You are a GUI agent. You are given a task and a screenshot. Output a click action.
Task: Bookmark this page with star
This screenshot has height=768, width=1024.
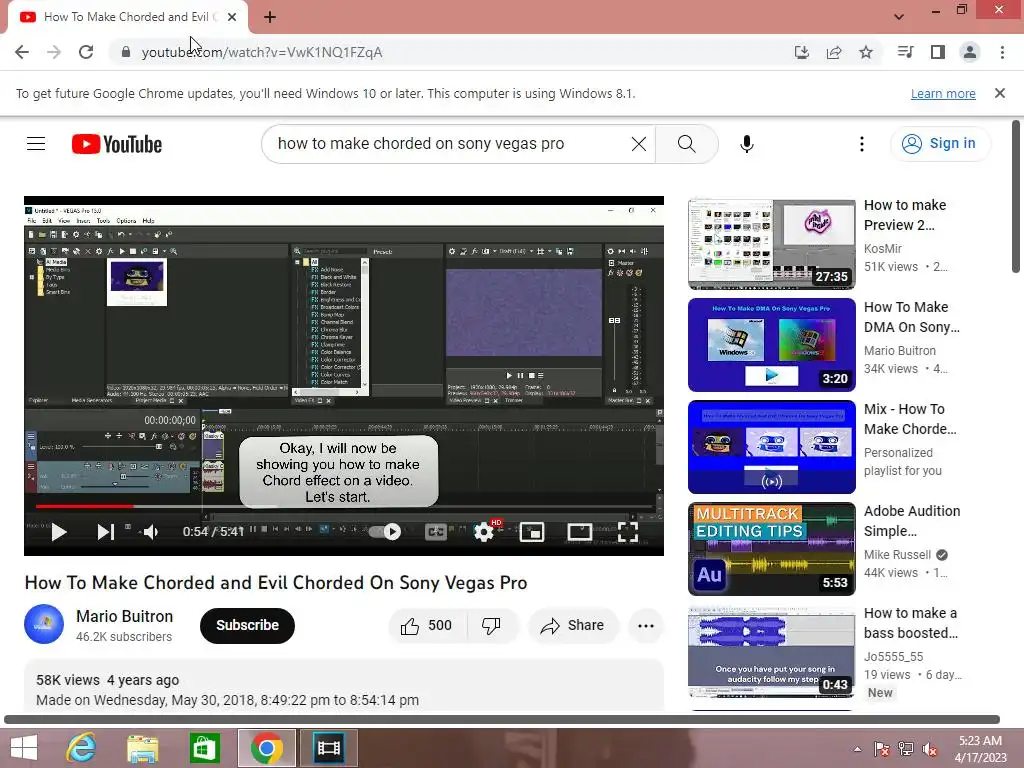[x=866, y=52]
